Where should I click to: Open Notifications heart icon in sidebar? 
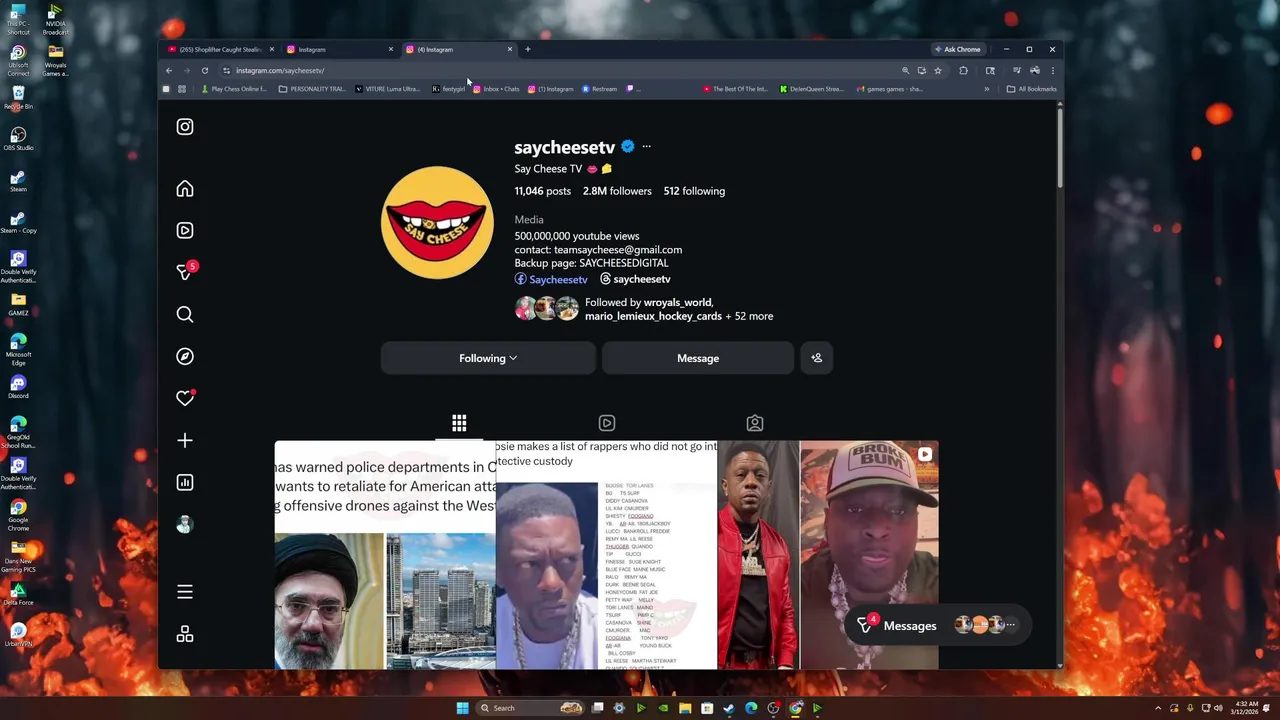tap(185, 398)
